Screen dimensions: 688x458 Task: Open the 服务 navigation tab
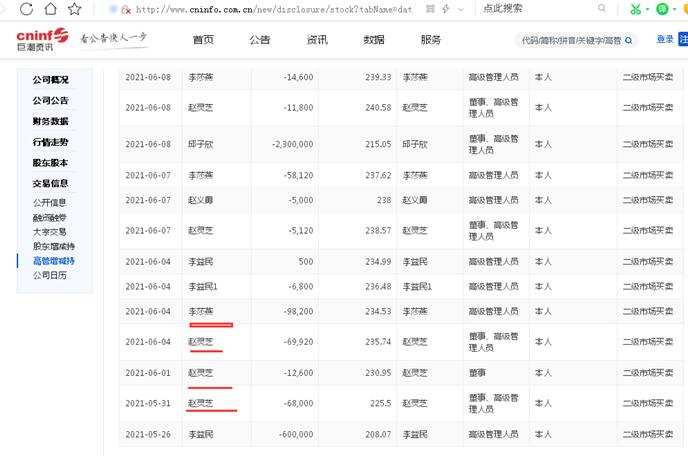430,40
